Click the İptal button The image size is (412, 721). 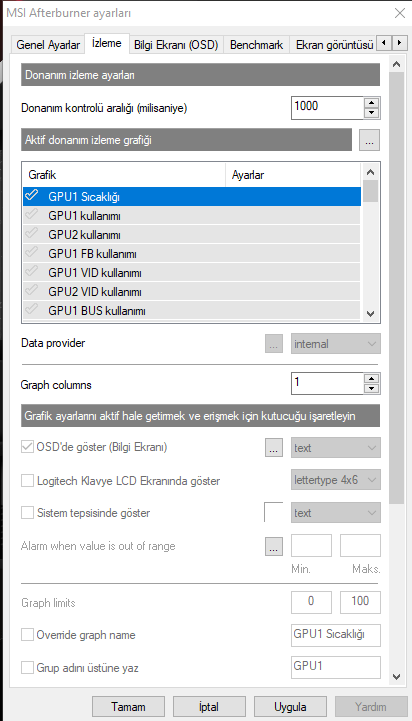pos(209,707)
